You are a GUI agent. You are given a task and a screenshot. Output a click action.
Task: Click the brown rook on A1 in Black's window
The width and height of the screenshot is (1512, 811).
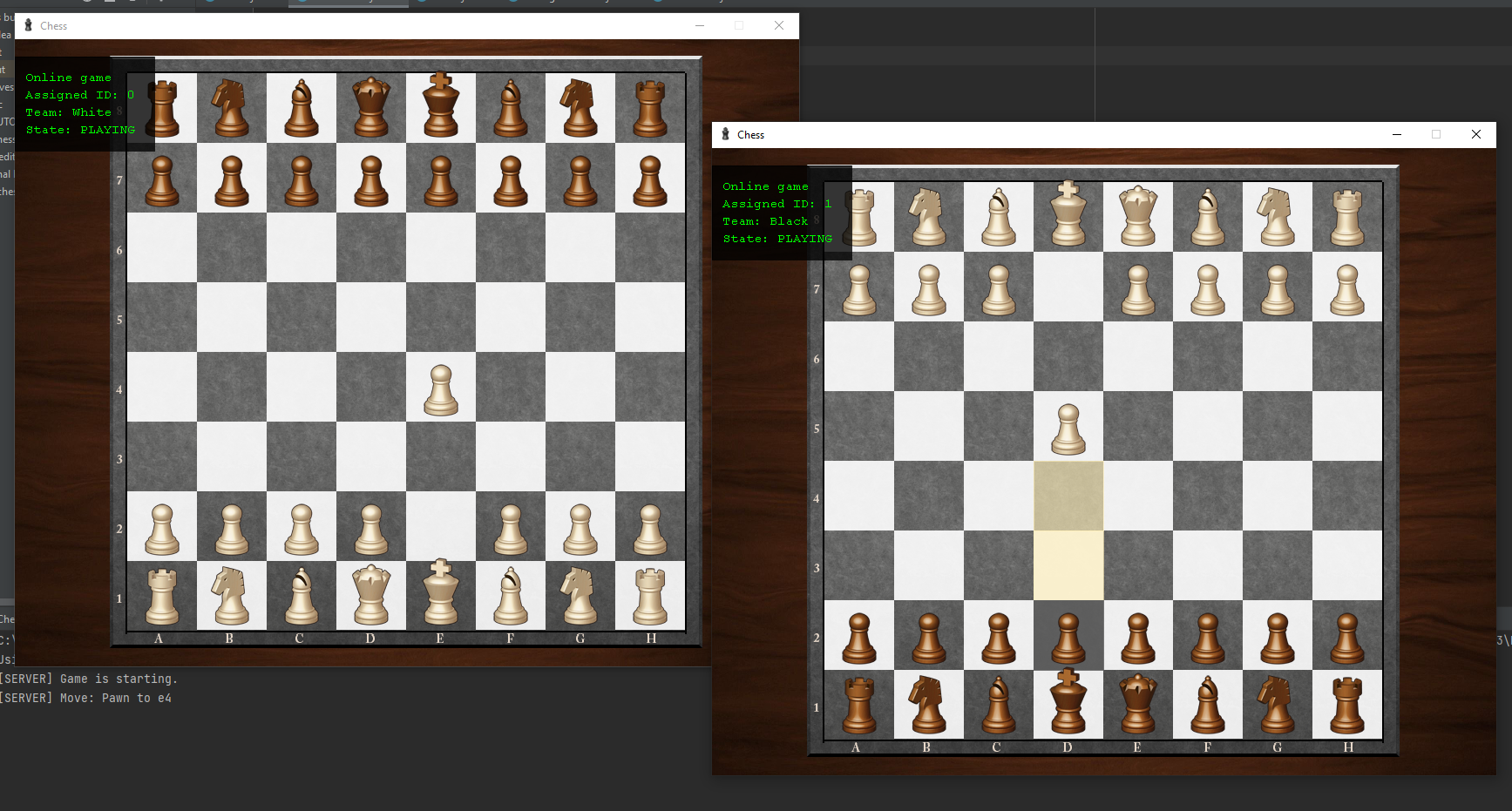[x=859, y=705]
